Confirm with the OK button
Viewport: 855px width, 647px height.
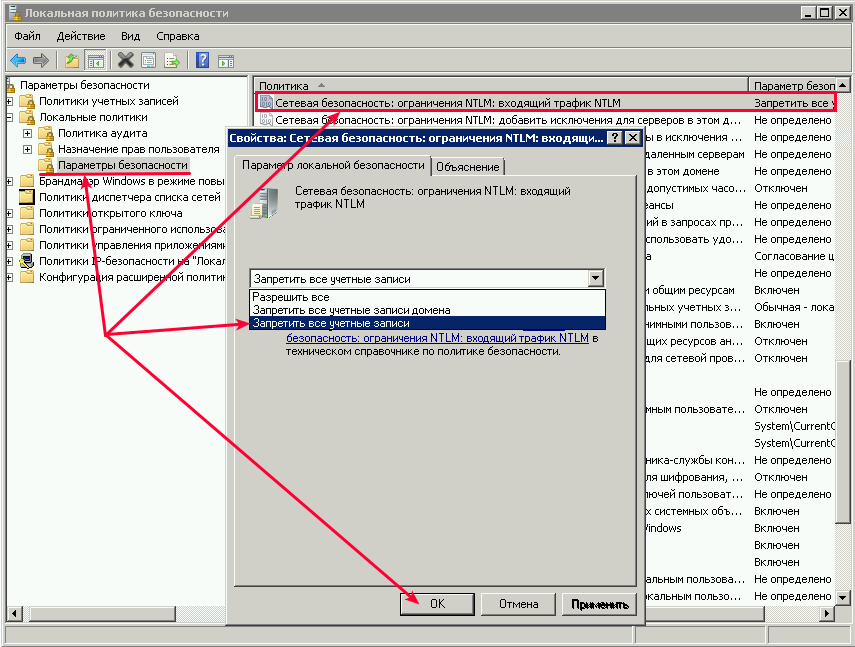click(437, 604)
